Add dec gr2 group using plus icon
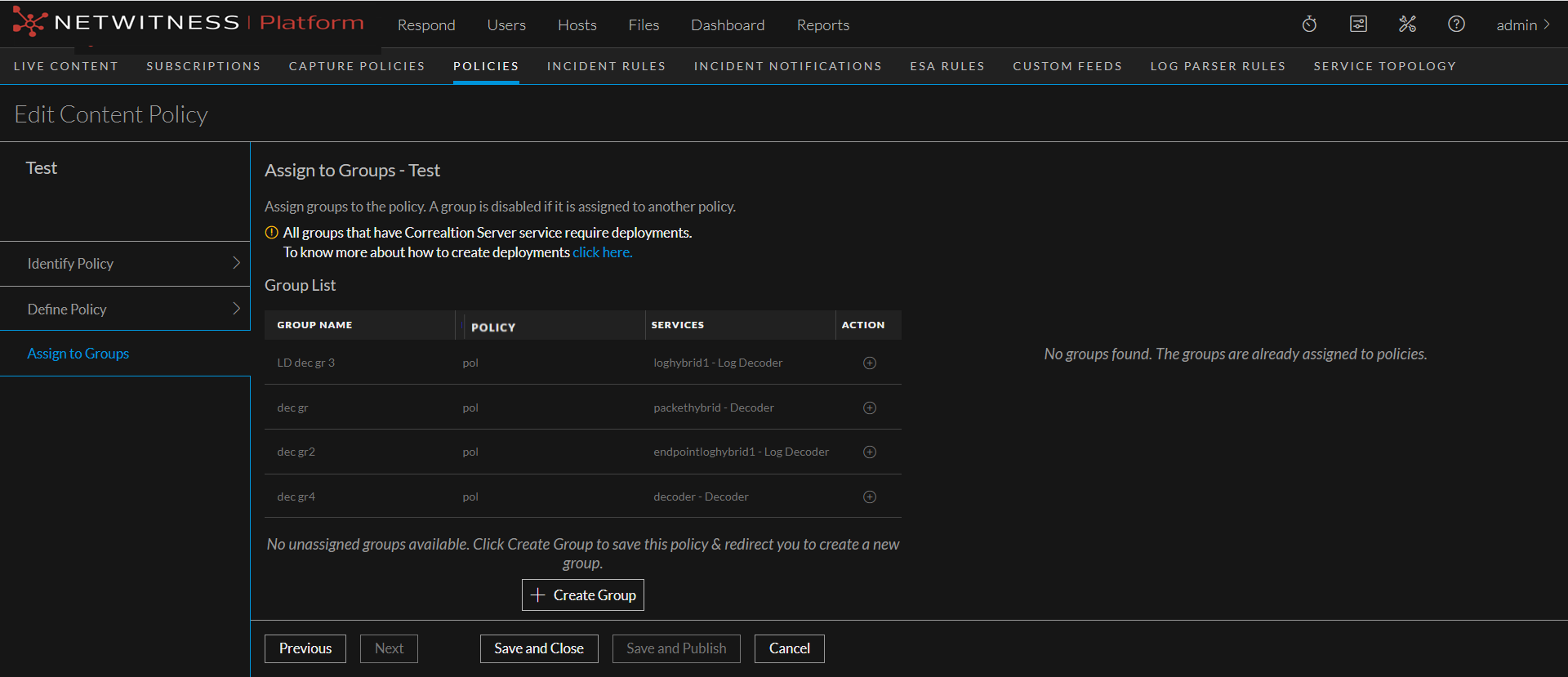 pyautogui.click(x=870, y=452)
